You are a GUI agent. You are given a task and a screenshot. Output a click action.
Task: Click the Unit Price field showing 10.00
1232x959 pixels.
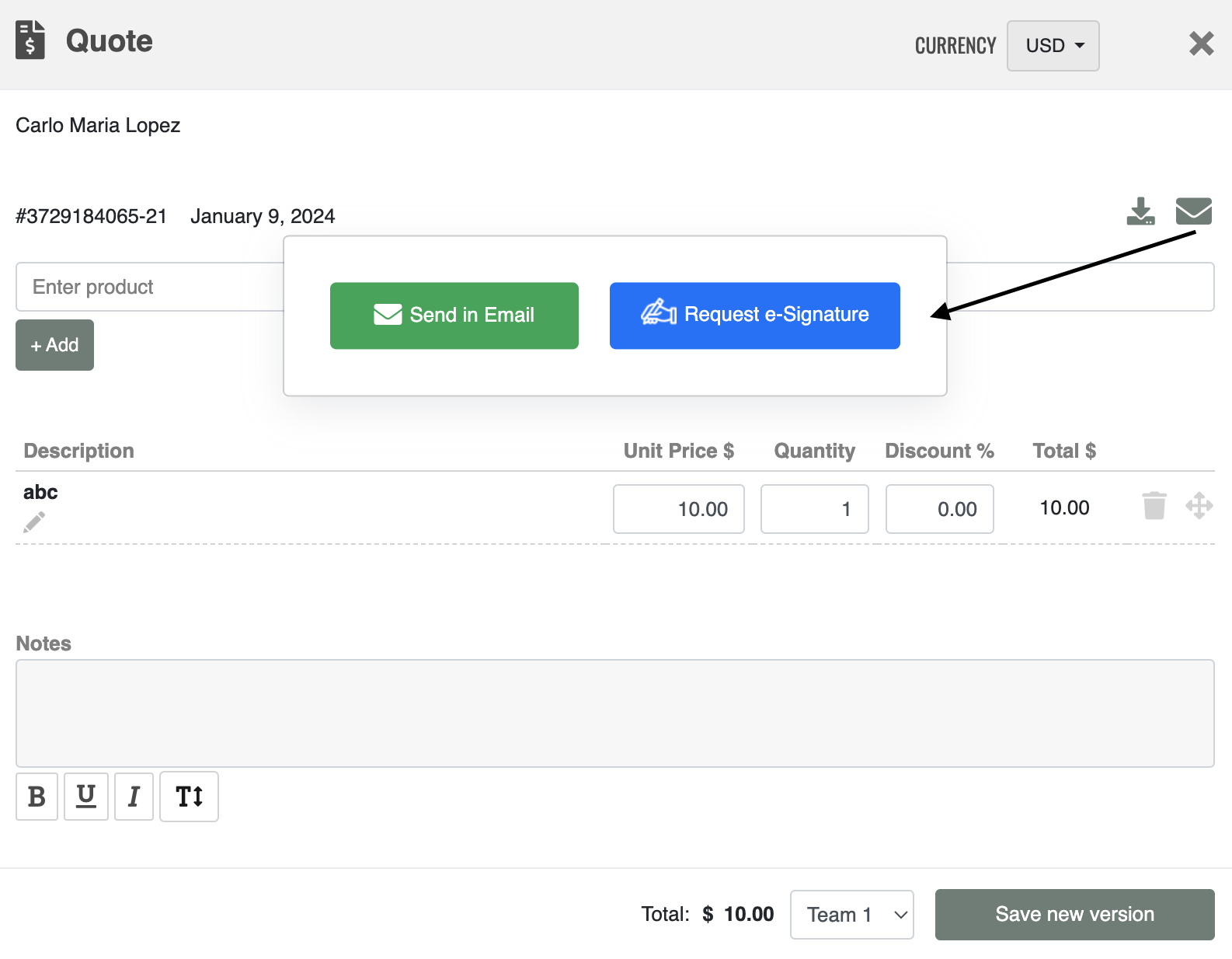678,509
